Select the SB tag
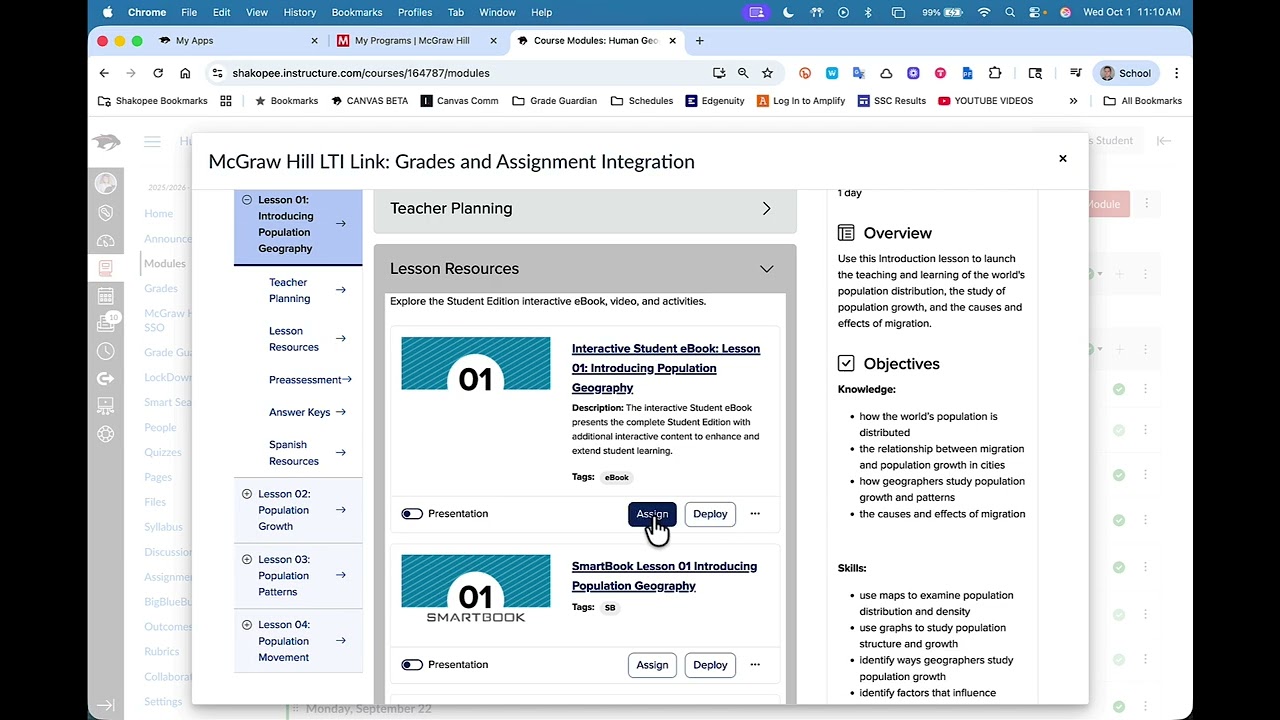 point(610,608)
